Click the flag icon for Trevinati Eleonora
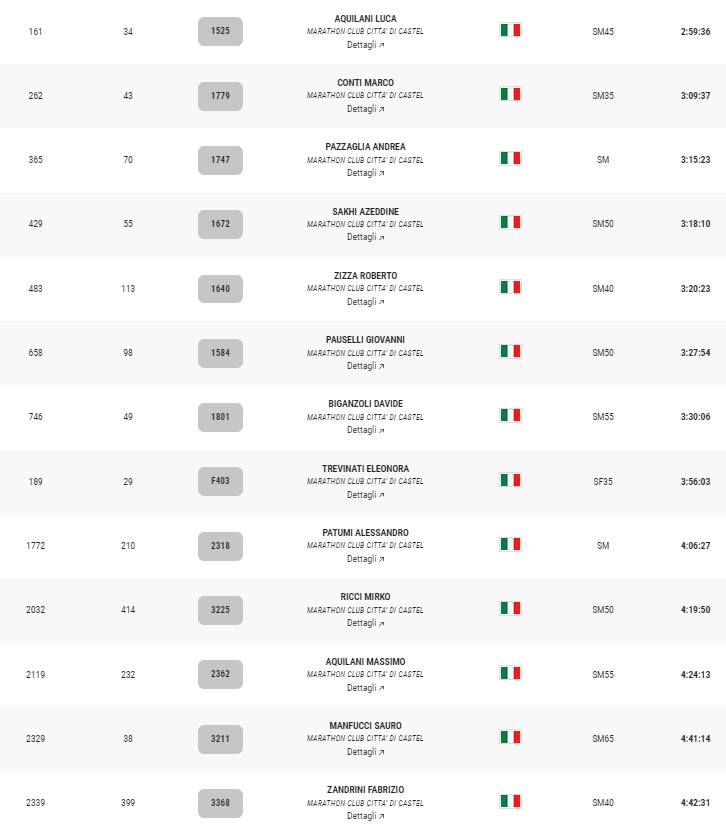726x826 pixels. (x=510, y=480)
